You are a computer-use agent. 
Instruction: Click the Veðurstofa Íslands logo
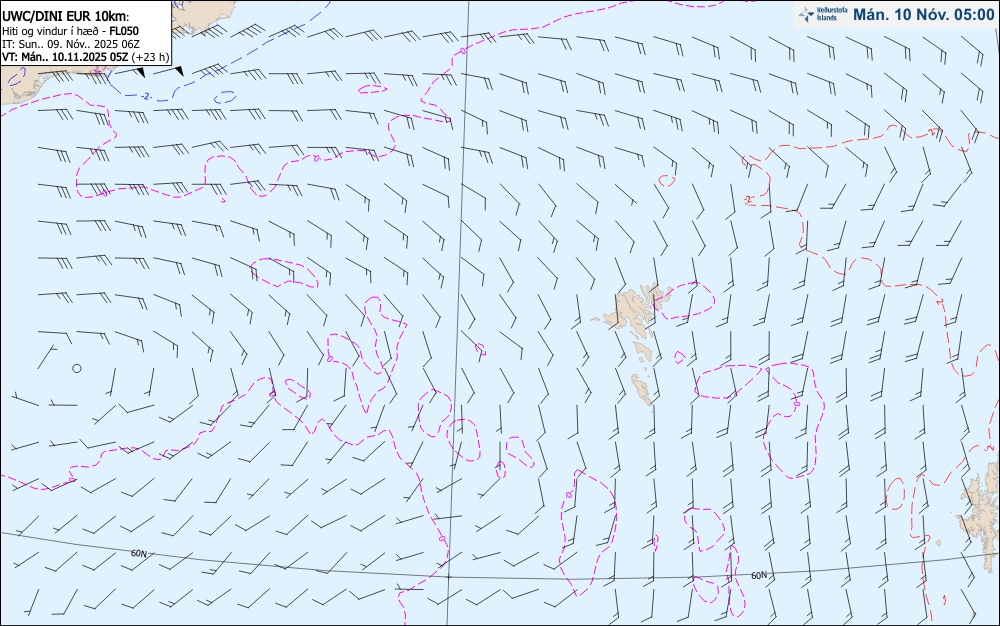click(824, 14)
